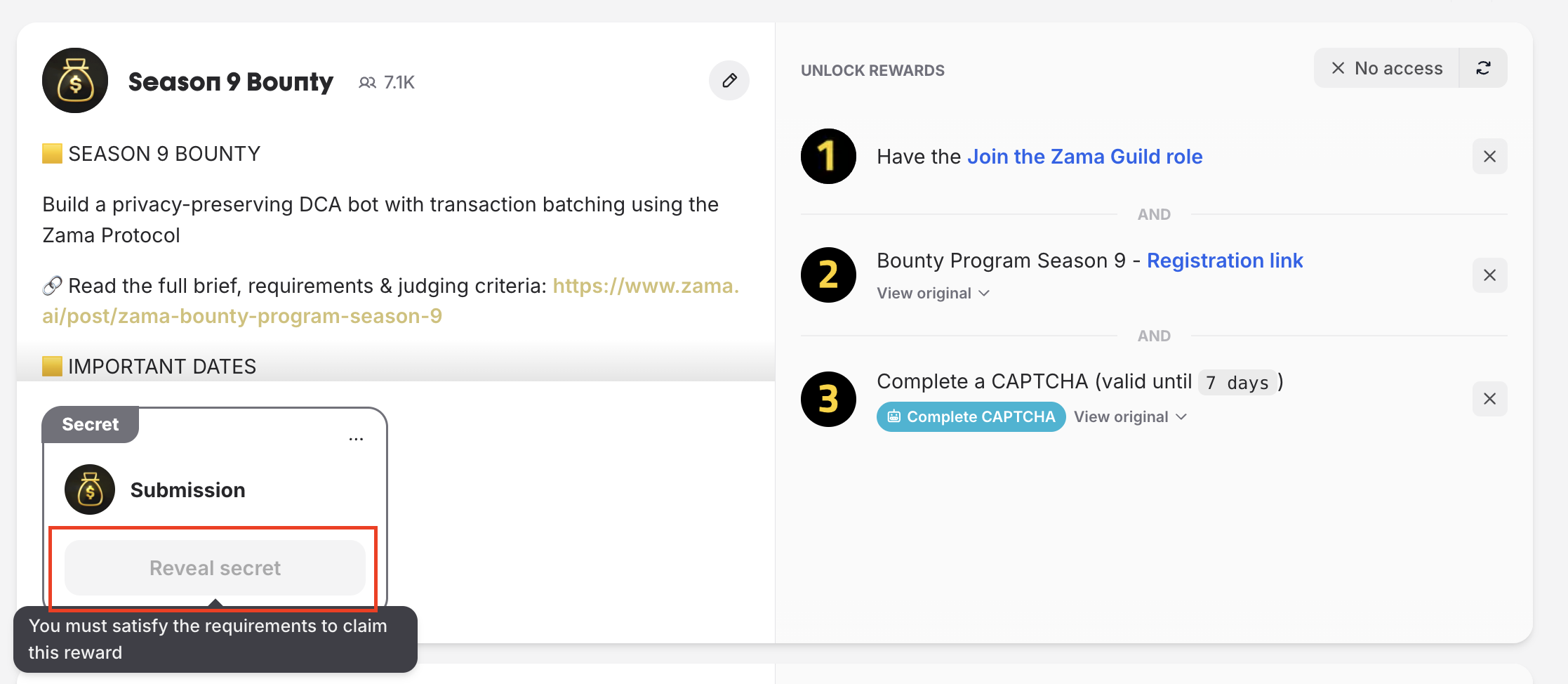Open the Submission card three-dots menu
Viewport: 1568px width, 684px height.
pyautogui.click(x=356, y=439)
